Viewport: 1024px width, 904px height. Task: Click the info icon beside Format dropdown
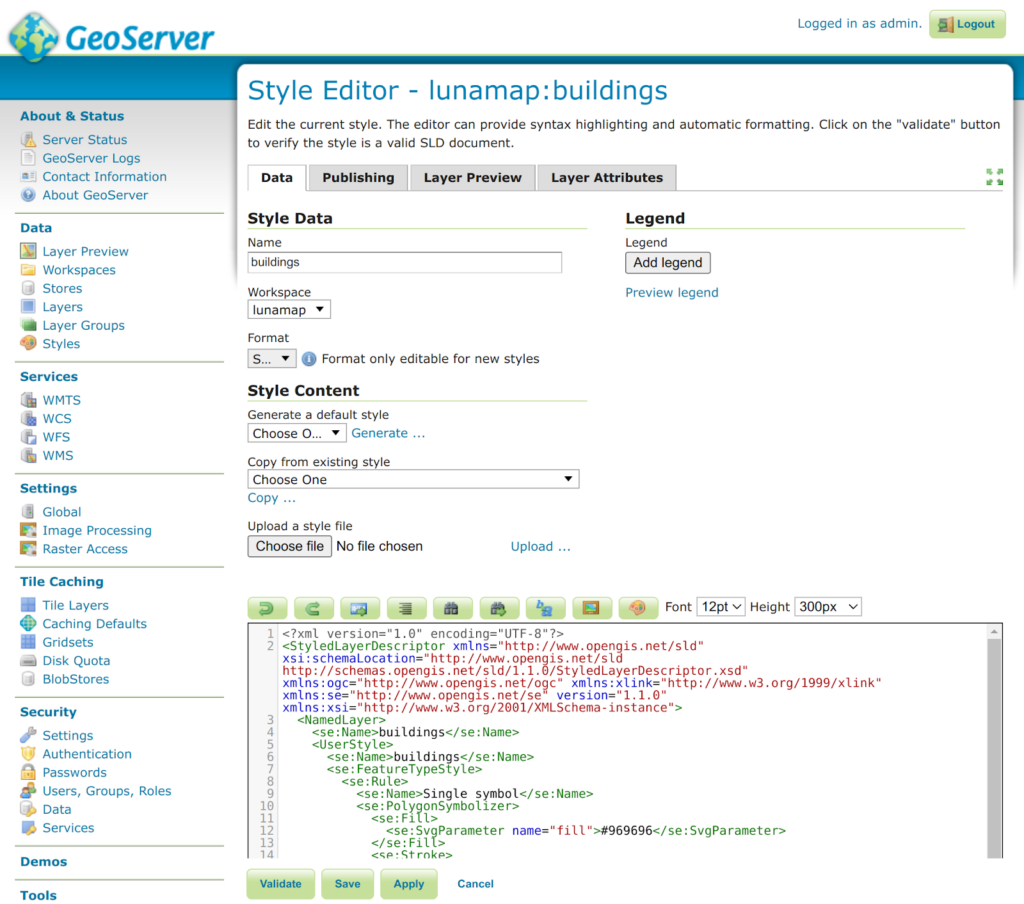[309, 359]
